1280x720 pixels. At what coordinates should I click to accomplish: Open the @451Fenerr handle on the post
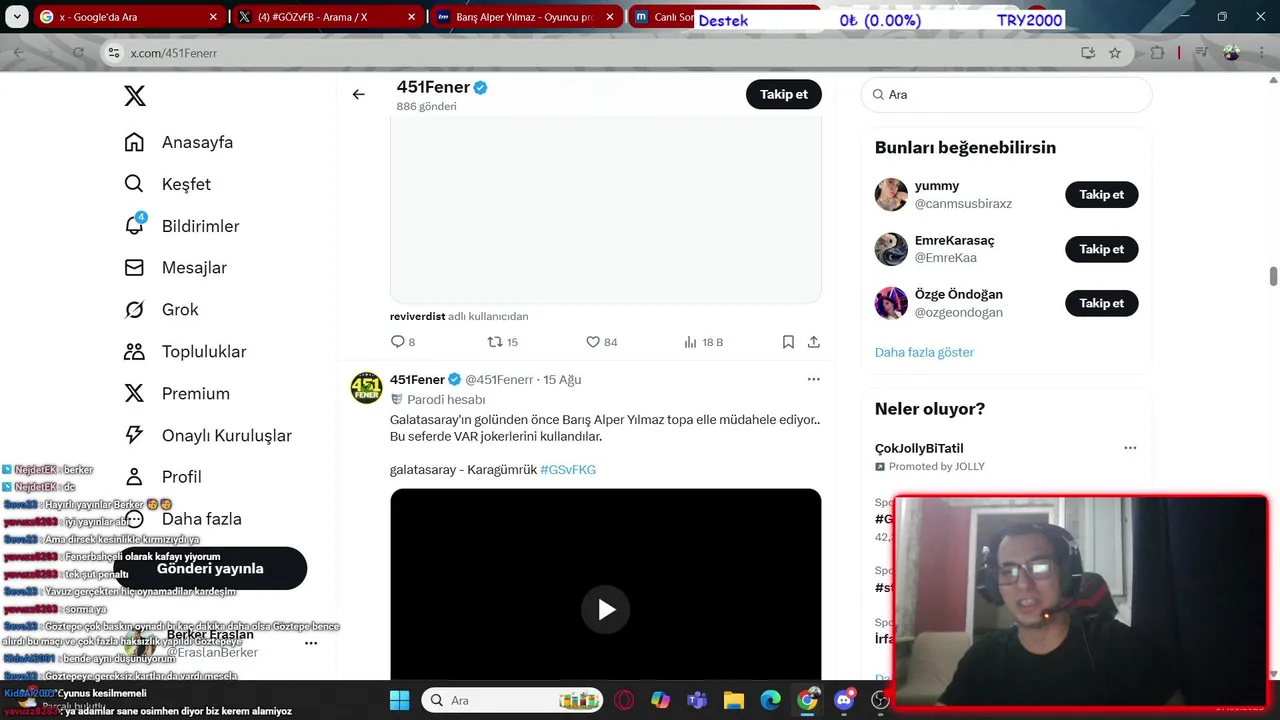click(499, 379)
